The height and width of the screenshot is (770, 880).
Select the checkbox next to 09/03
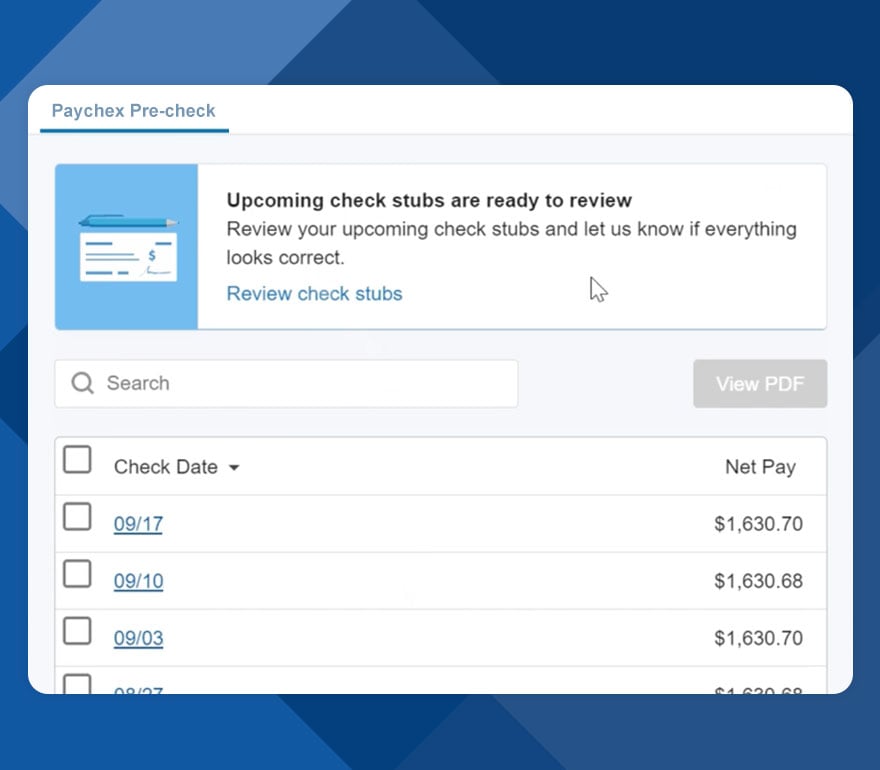pyautogui.click(x=77, y=632)
